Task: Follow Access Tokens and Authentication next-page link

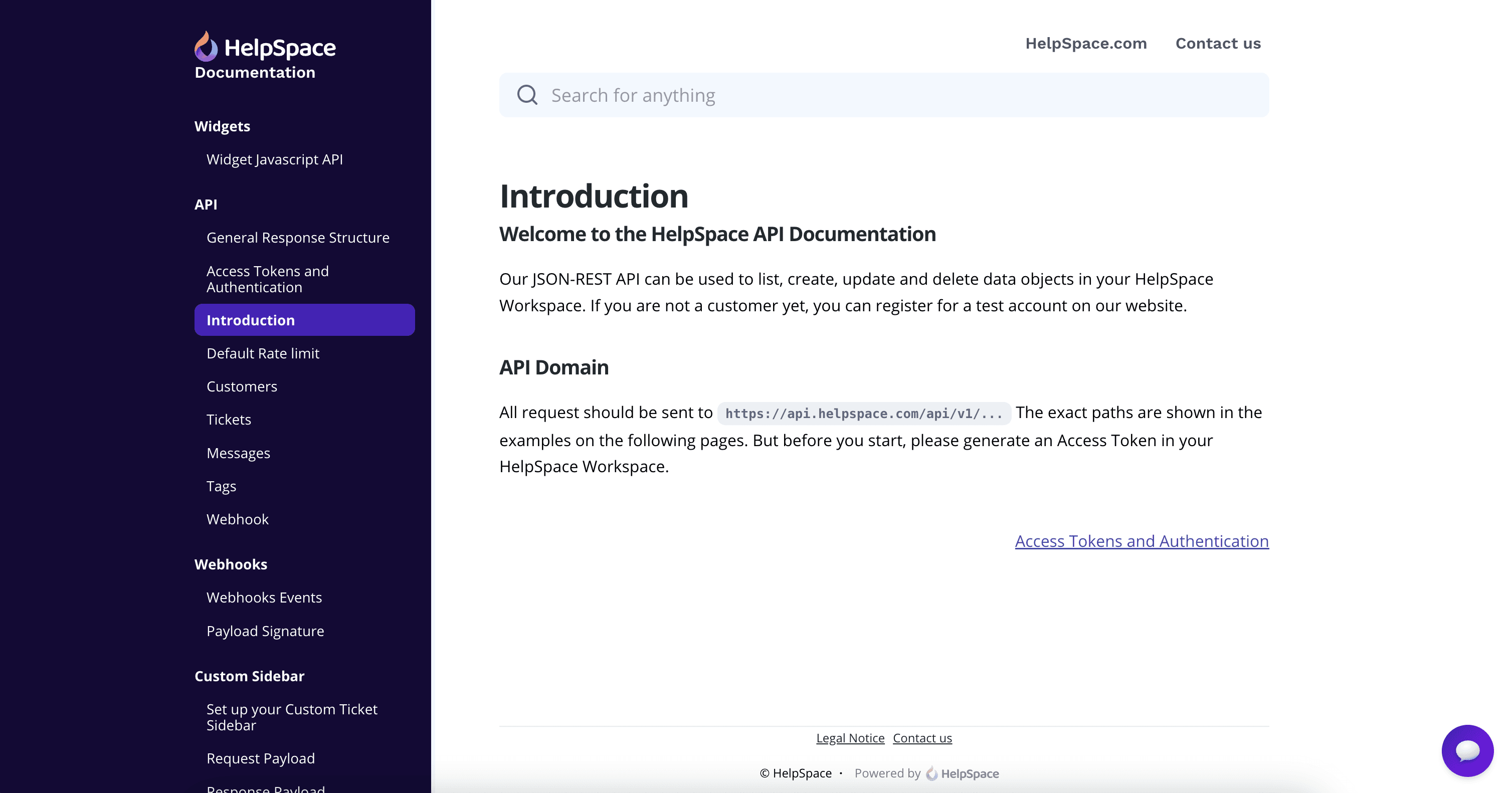Action: [x=1141, y=541]
